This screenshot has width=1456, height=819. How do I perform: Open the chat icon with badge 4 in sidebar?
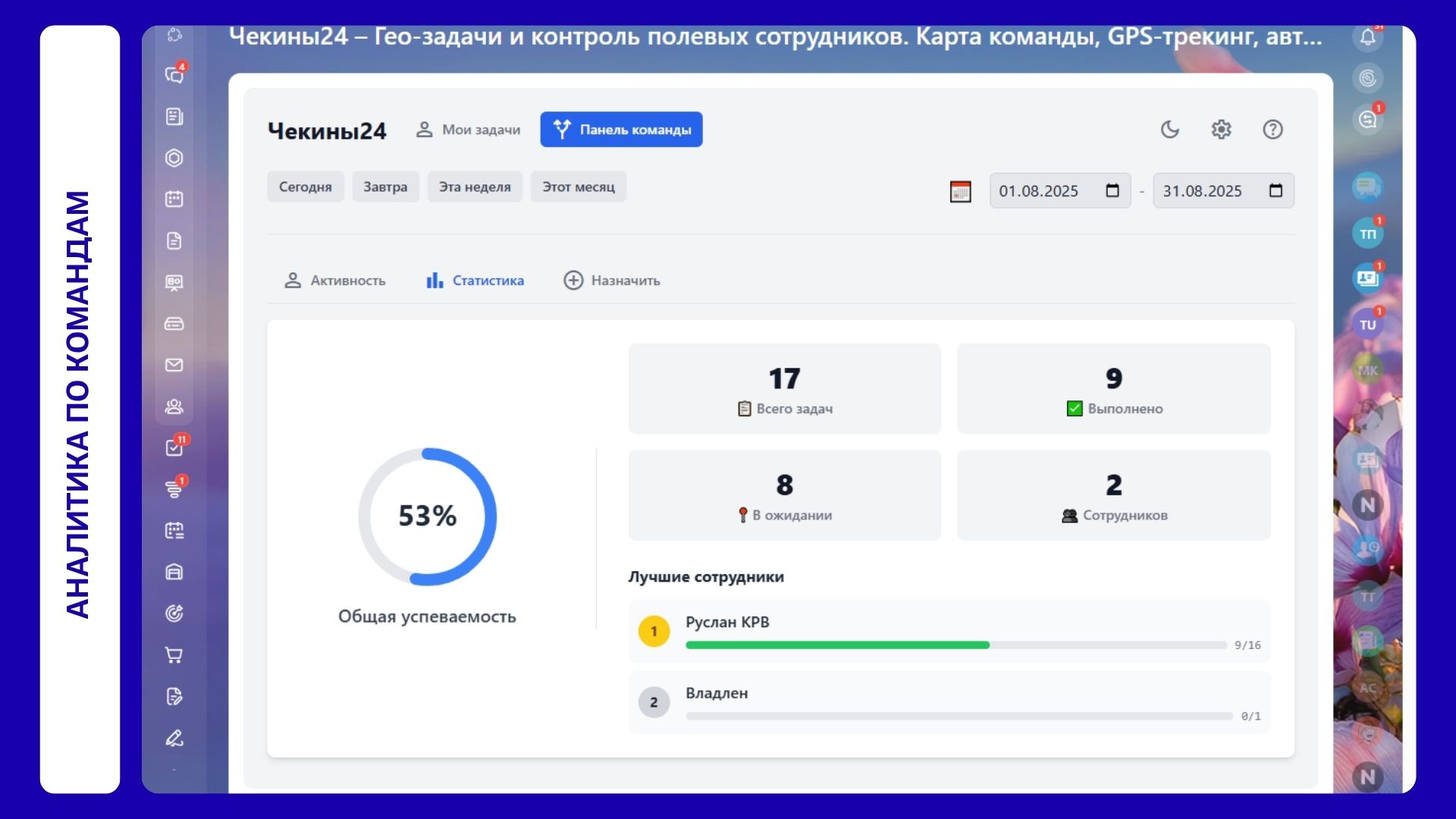coord(174,74)
